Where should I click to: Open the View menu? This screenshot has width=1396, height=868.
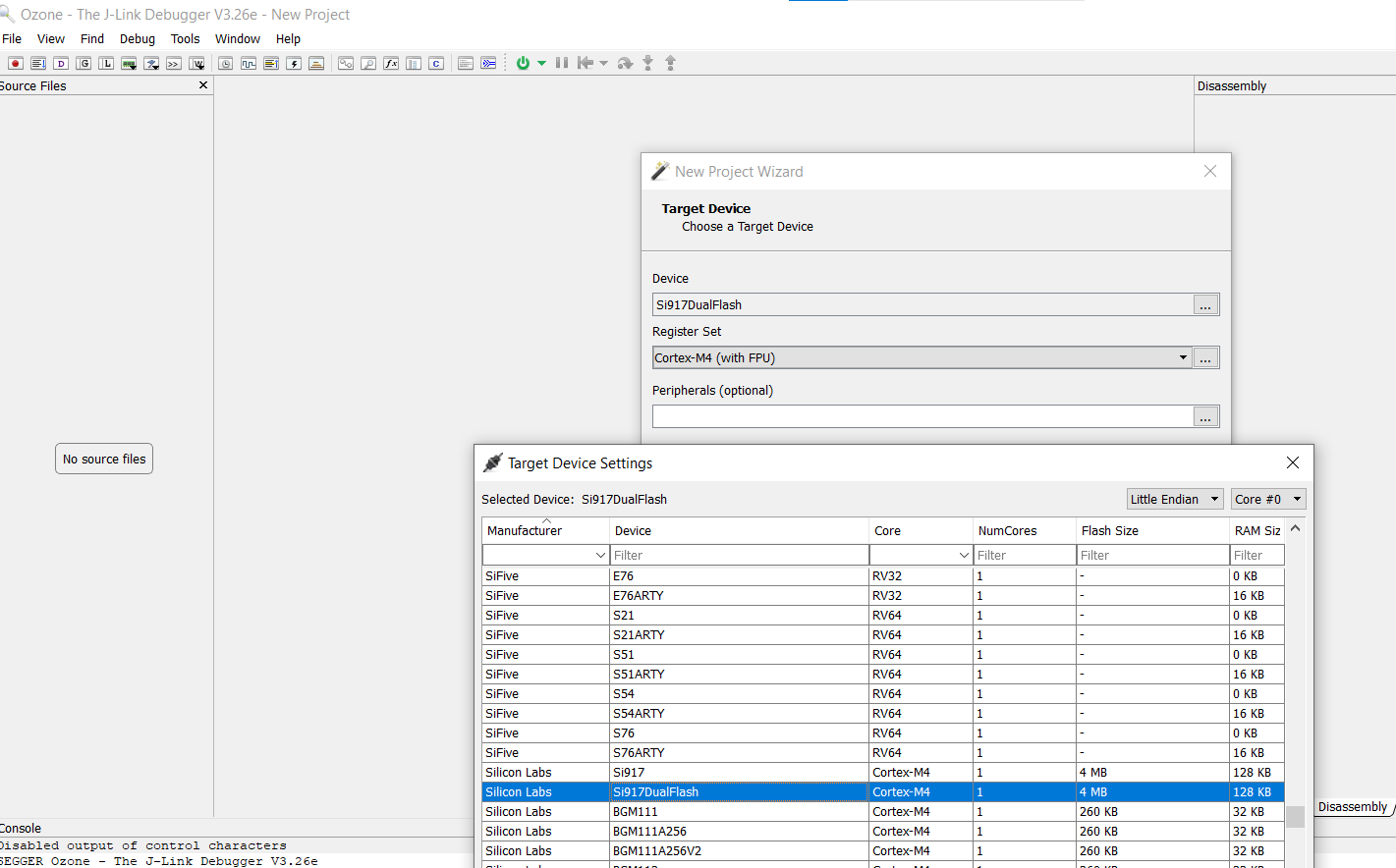click(x=51, y=39)
